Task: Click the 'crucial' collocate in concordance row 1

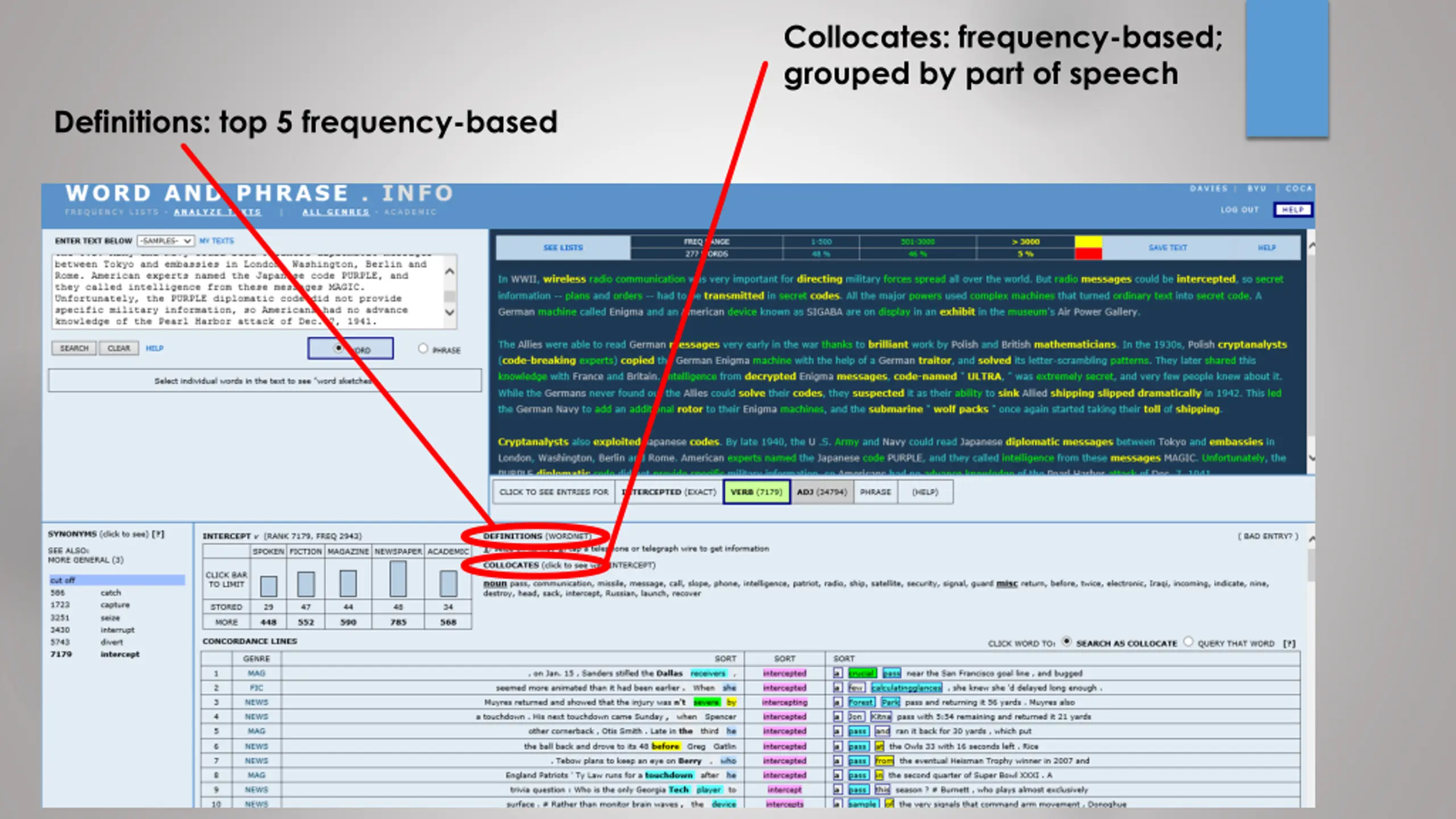Action: 862,673
